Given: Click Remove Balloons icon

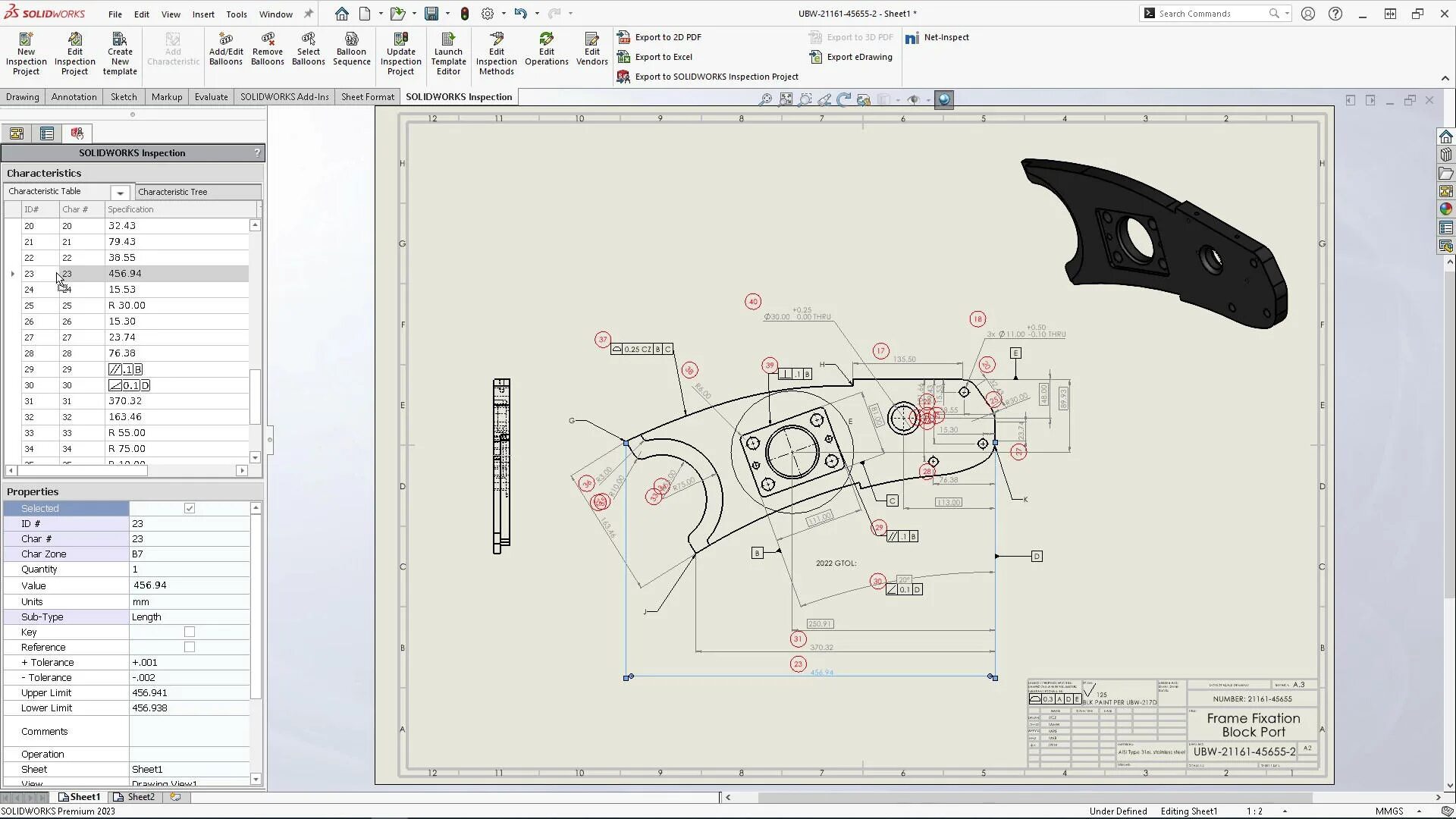Looking at the screenshot, I should [267, 49].
